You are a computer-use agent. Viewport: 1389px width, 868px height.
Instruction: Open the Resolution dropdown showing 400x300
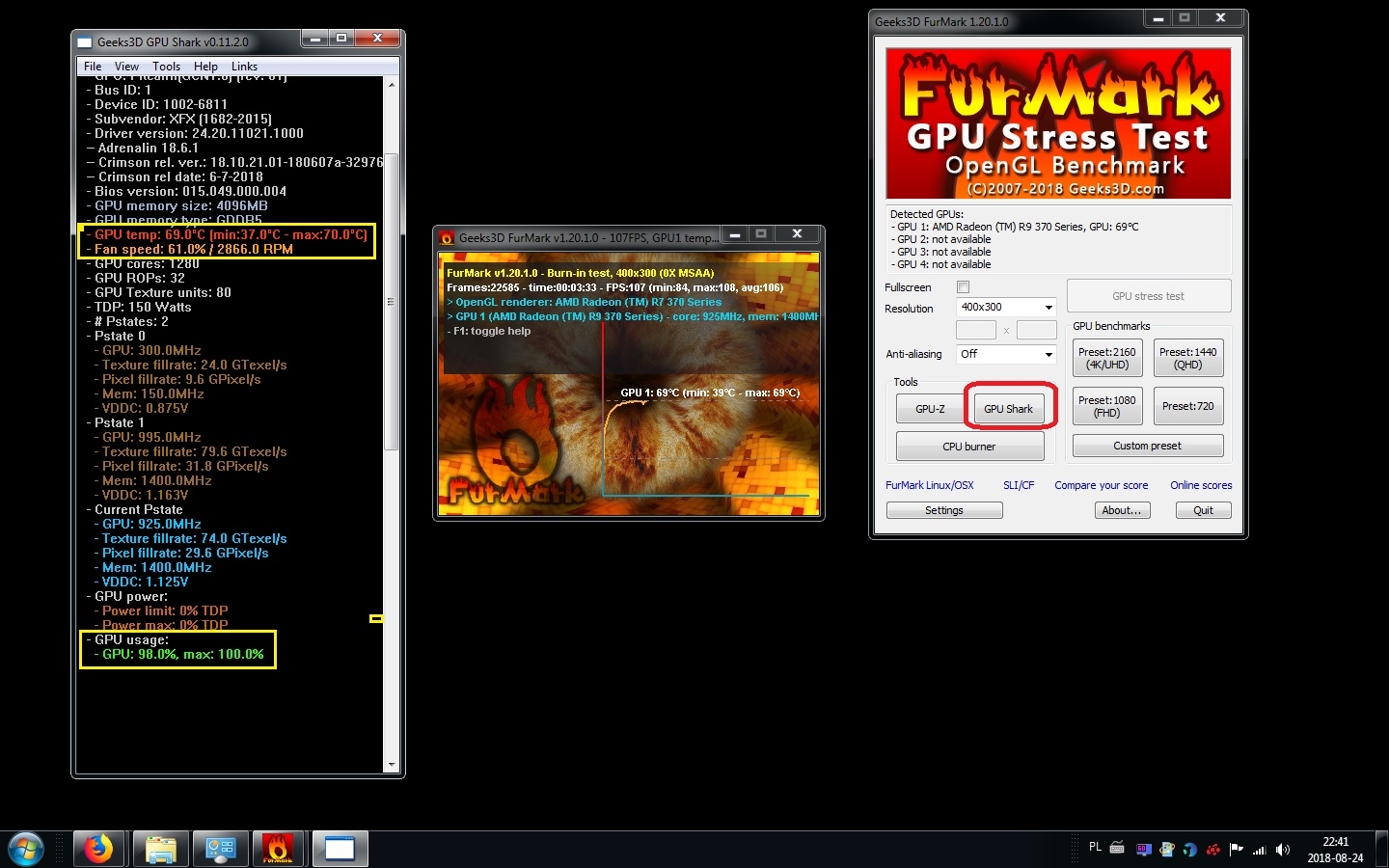point(1006,307)
